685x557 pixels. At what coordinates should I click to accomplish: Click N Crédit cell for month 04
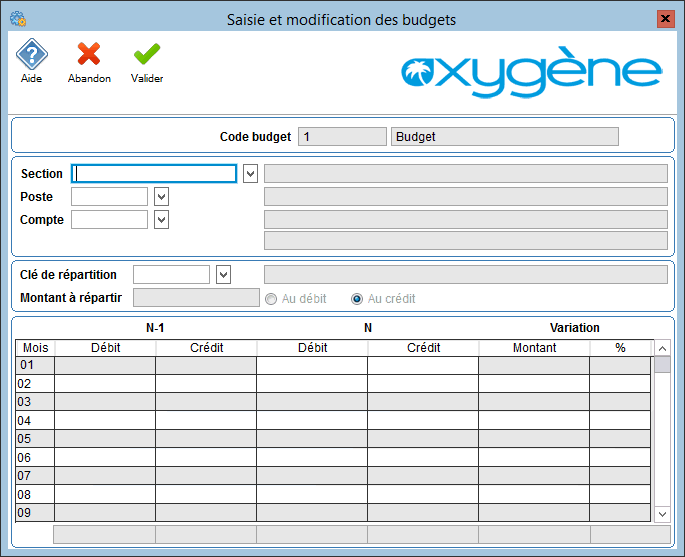[x=423, y=421]
